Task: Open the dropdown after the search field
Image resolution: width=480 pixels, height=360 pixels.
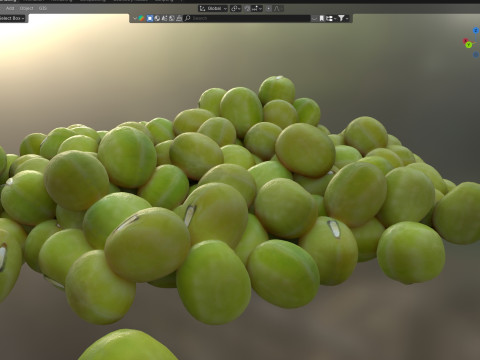Action: (x=314, y=18)
